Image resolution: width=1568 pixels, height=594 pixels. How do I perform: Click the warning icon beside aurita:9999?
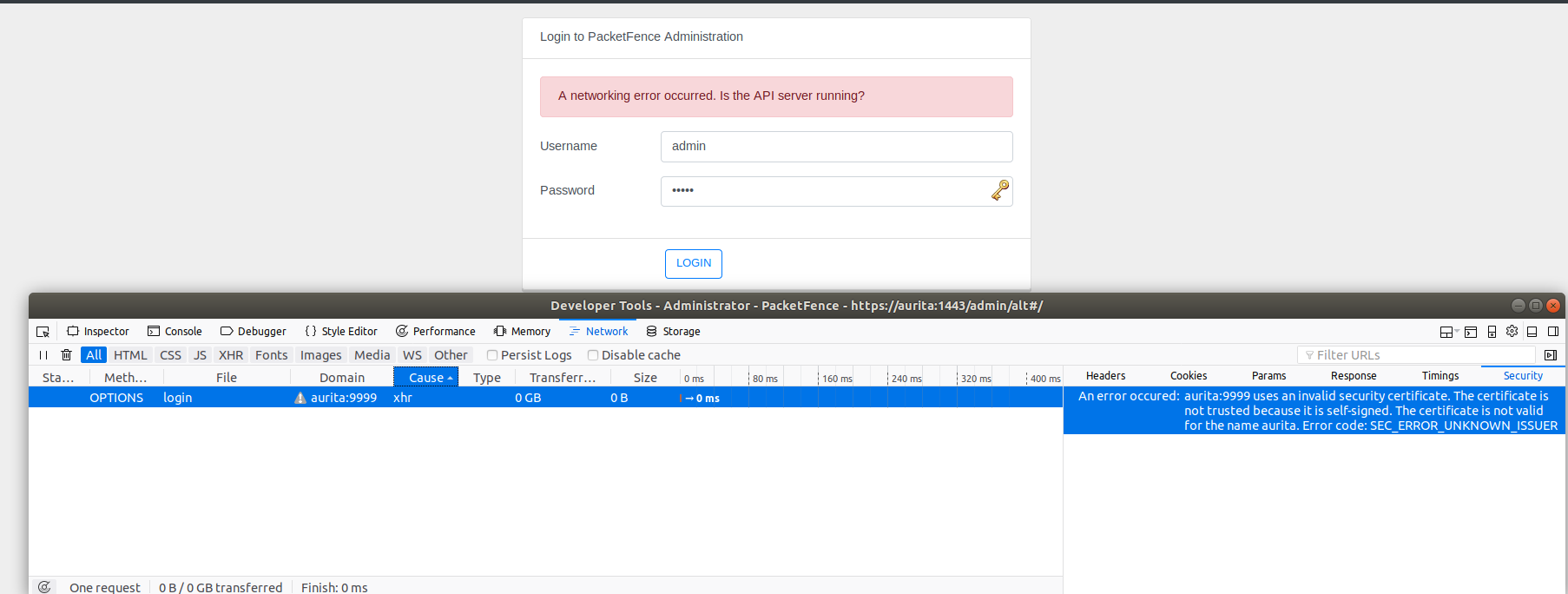pyautogui.click(x=300, y=398)
